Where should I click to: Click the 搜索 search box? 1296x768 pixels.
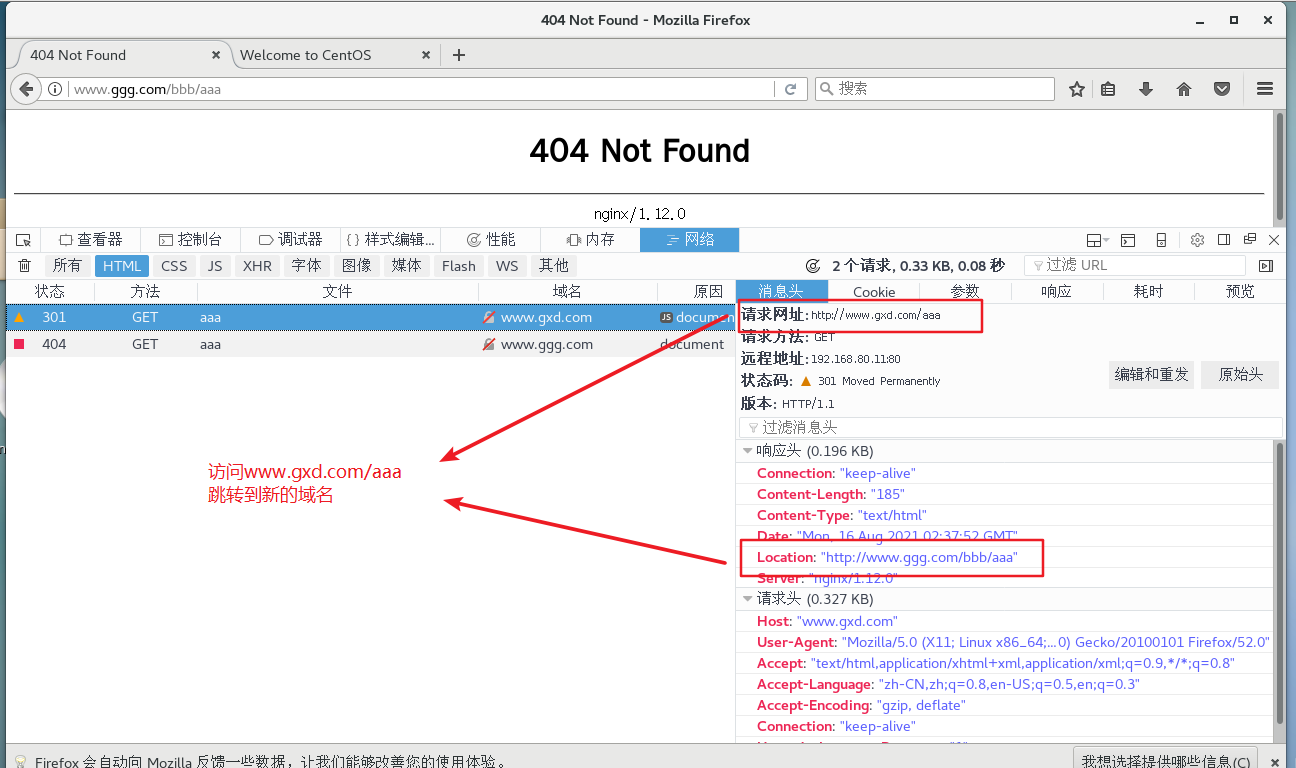[x=935, y=89]
